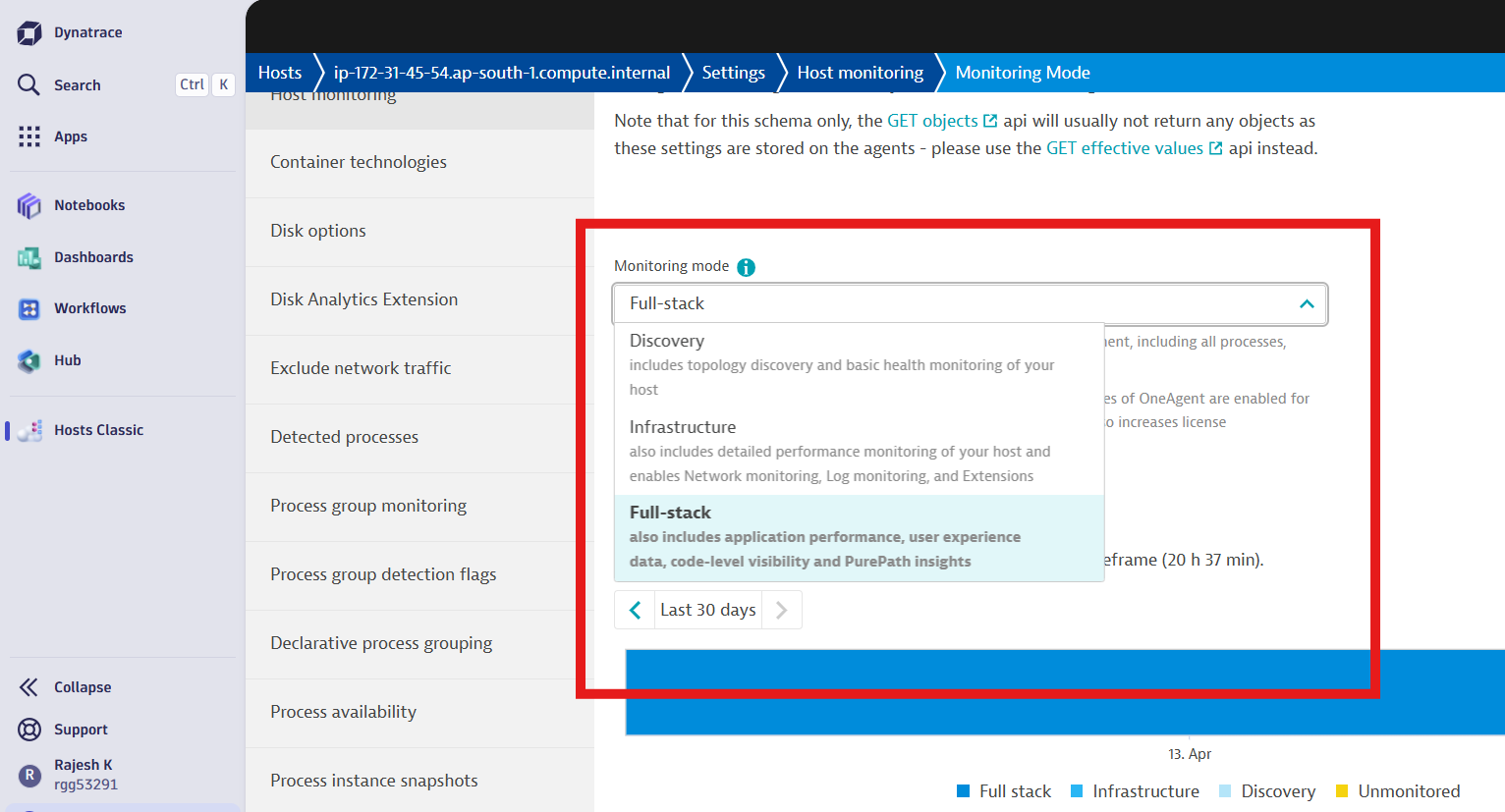1505x812 pixels.
Task: Select Full-stack option in dropdown list
Action: pos(860,537)
